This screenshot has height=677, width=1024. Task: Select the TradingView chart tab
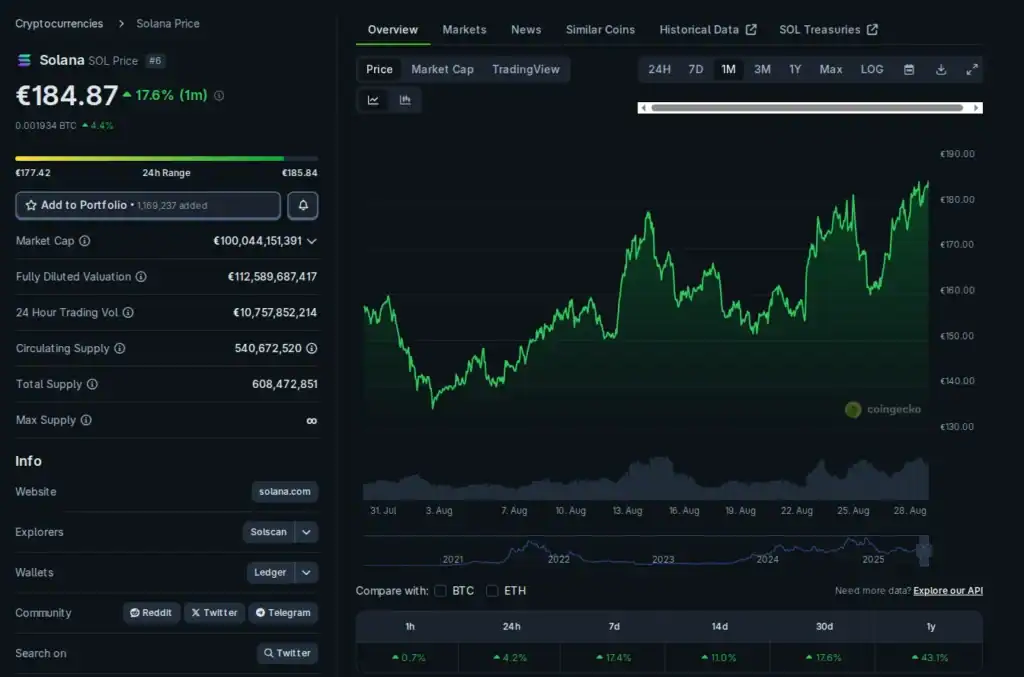point(526,69)
